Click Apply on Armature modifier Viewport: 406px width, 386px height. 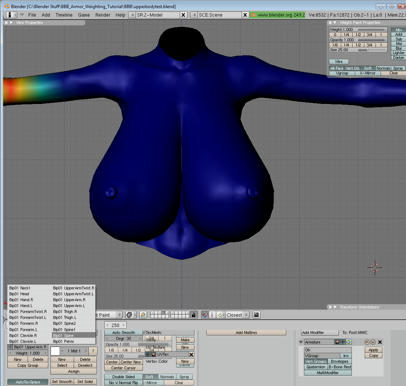click(x=373, y=350)
